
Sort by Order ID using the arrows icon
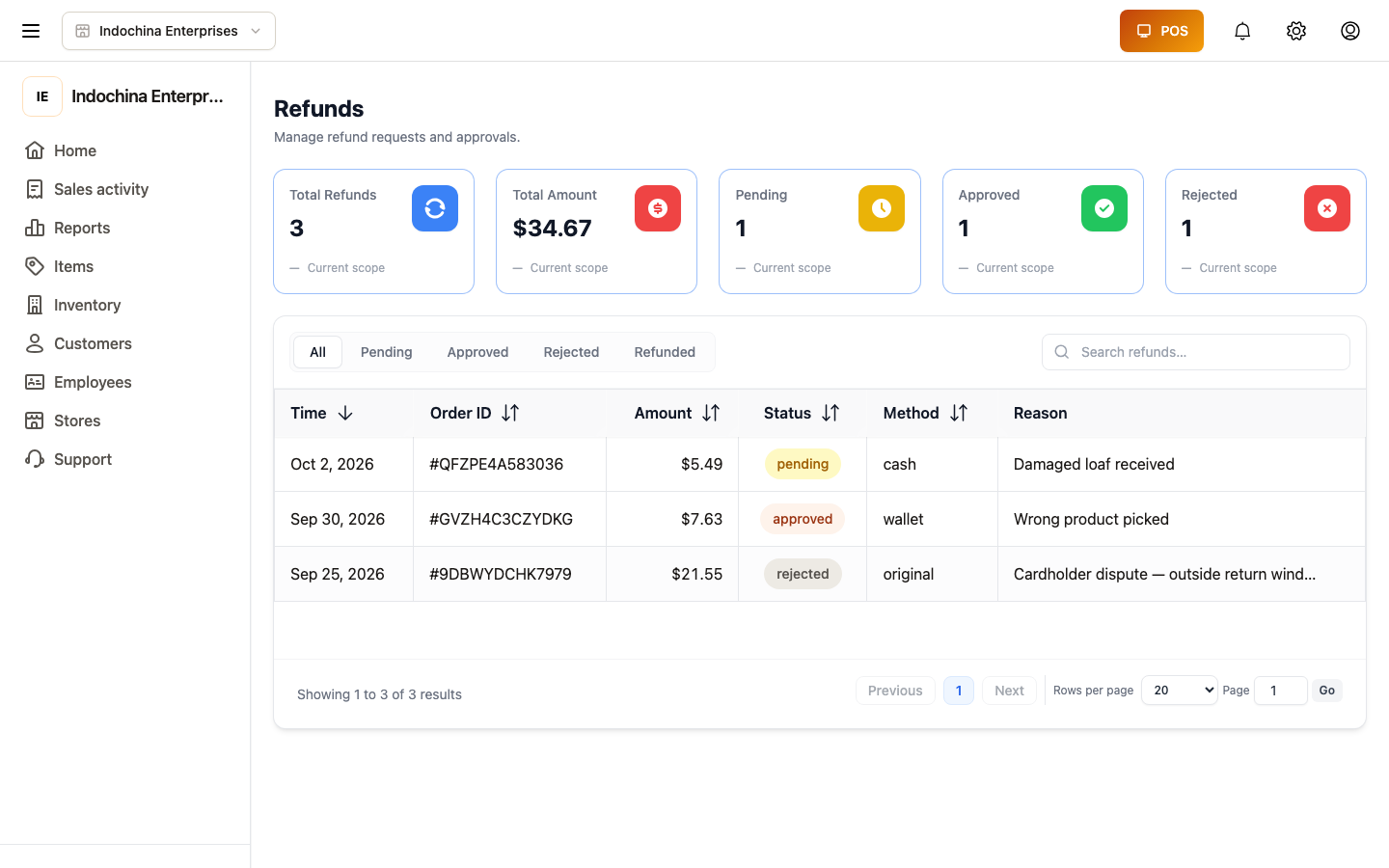point(510,413)
